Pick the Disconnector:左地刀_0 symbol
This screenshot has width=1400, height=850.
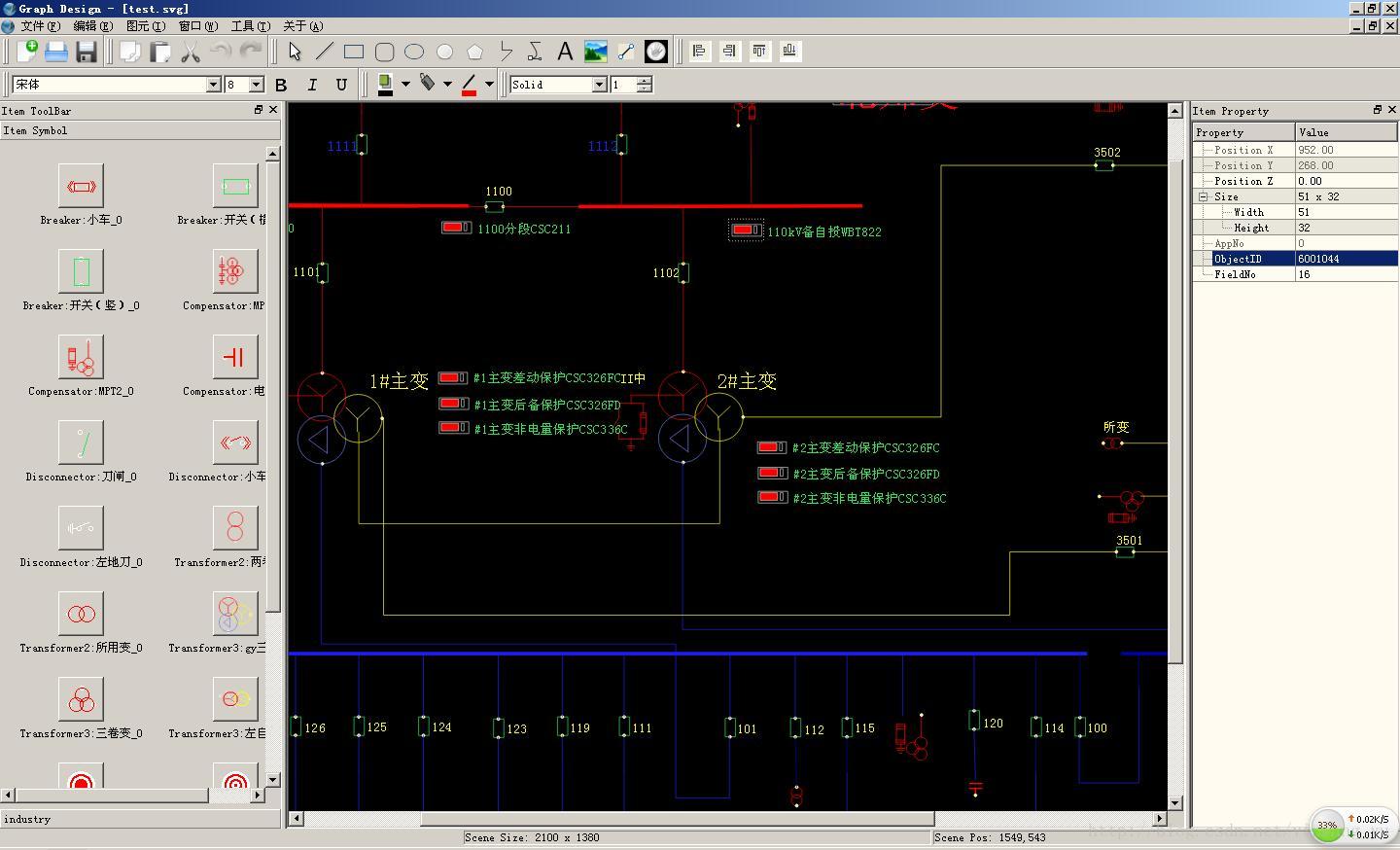[81, 528]
